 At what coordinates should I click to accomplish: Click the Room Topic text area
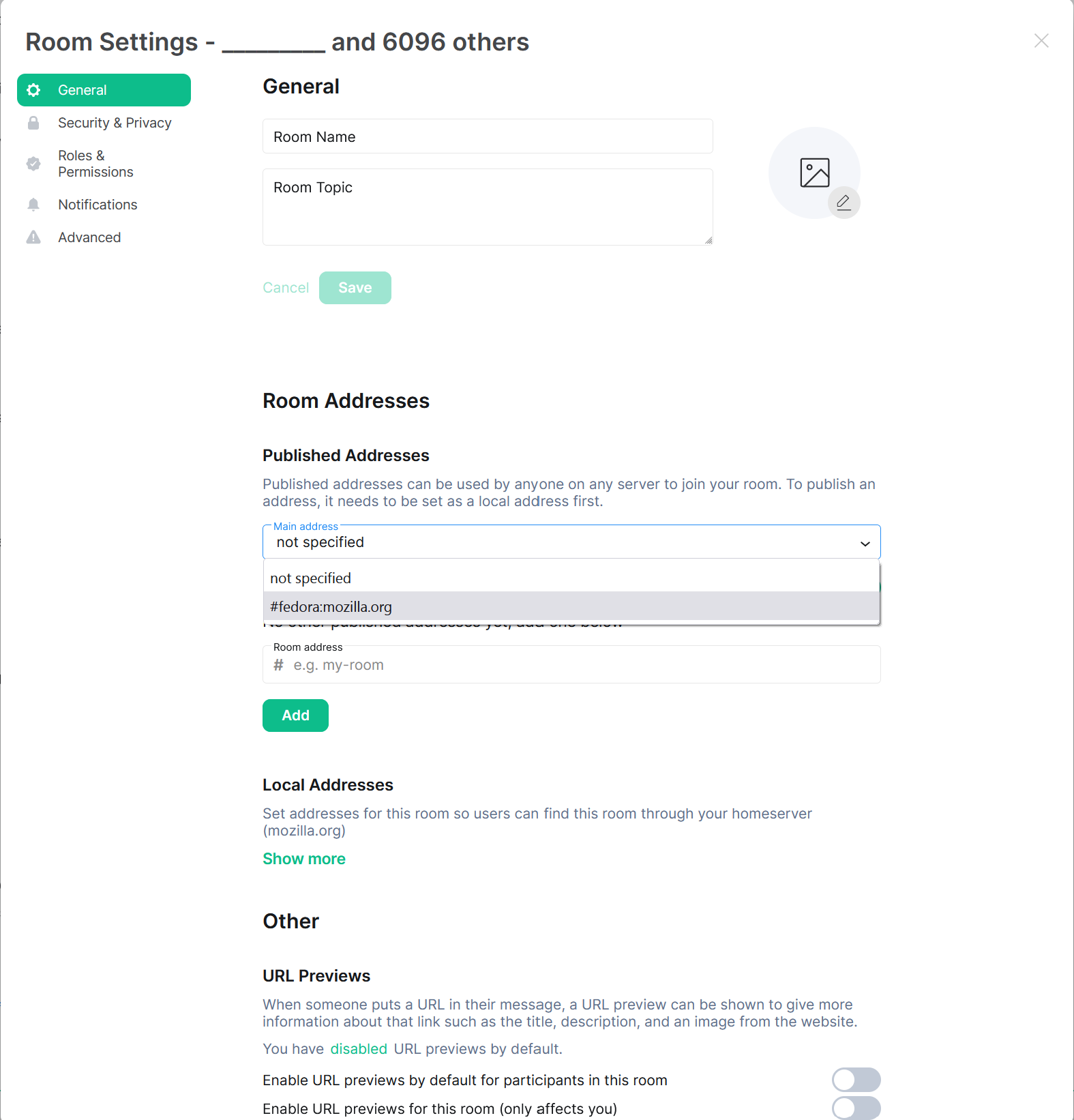[488, 207]
